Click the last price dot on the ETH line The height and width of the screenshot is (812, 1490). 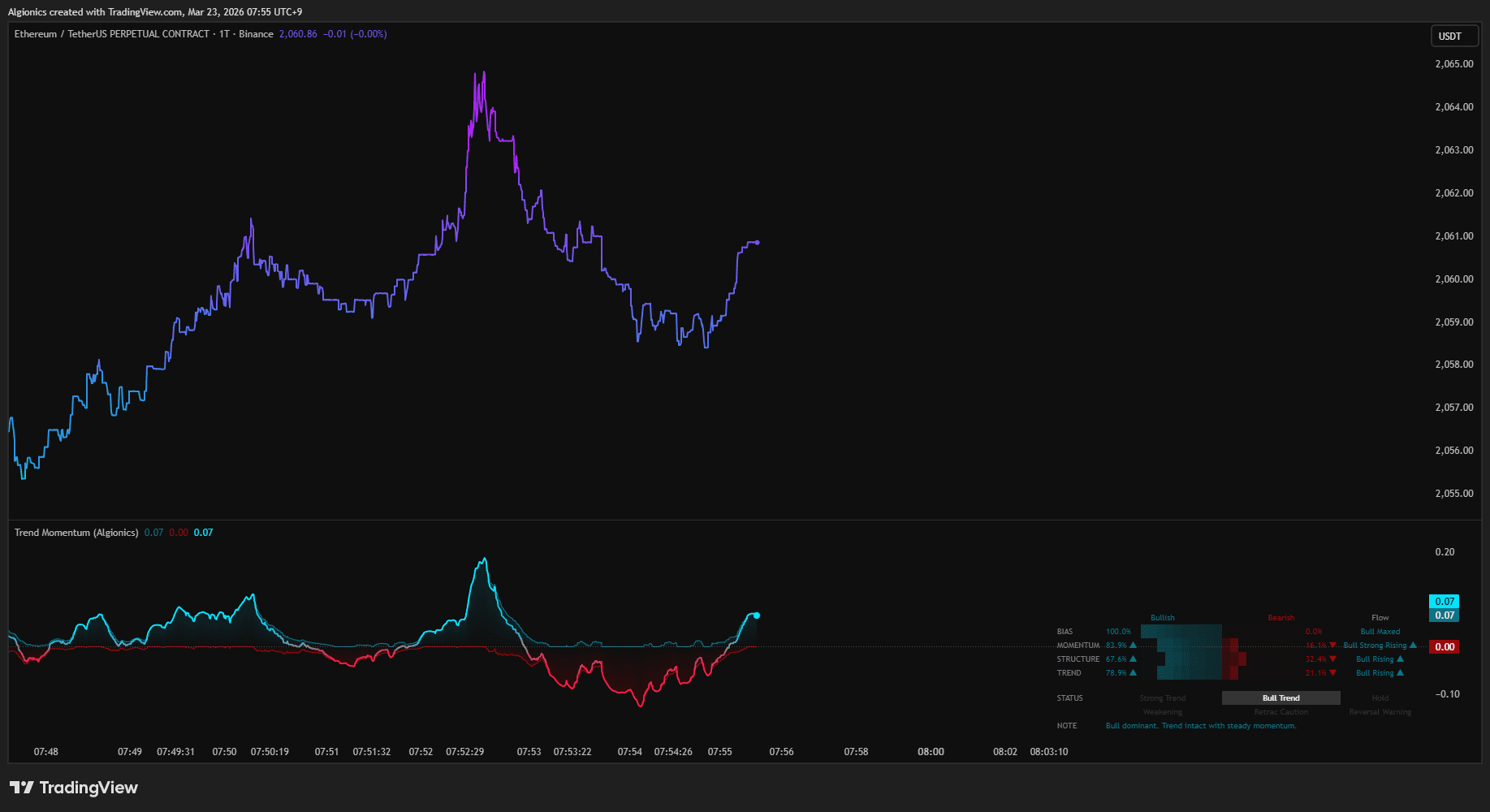757,242
